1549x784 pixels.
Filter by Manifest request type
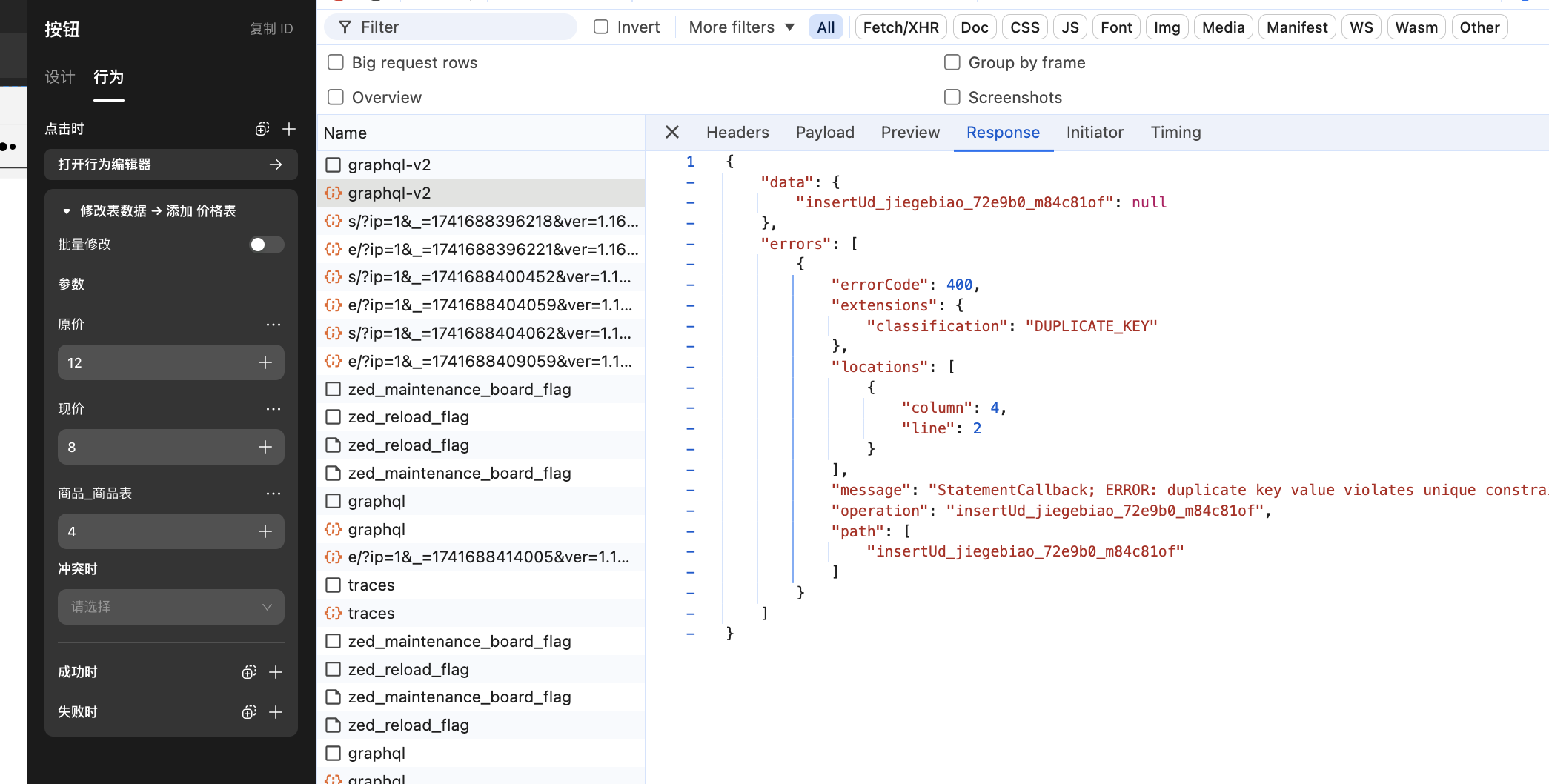point(1297,27)
